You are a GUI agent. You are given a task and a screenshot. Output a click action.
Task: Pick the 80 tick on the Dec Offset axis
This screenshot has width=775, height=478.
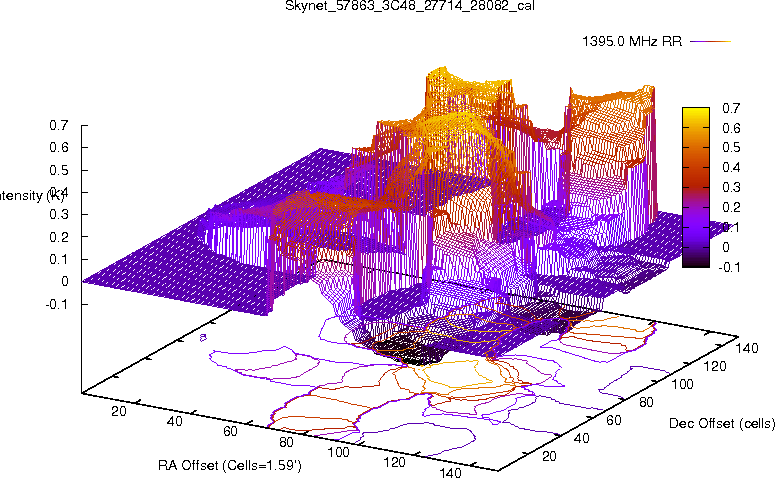[646, 402]
